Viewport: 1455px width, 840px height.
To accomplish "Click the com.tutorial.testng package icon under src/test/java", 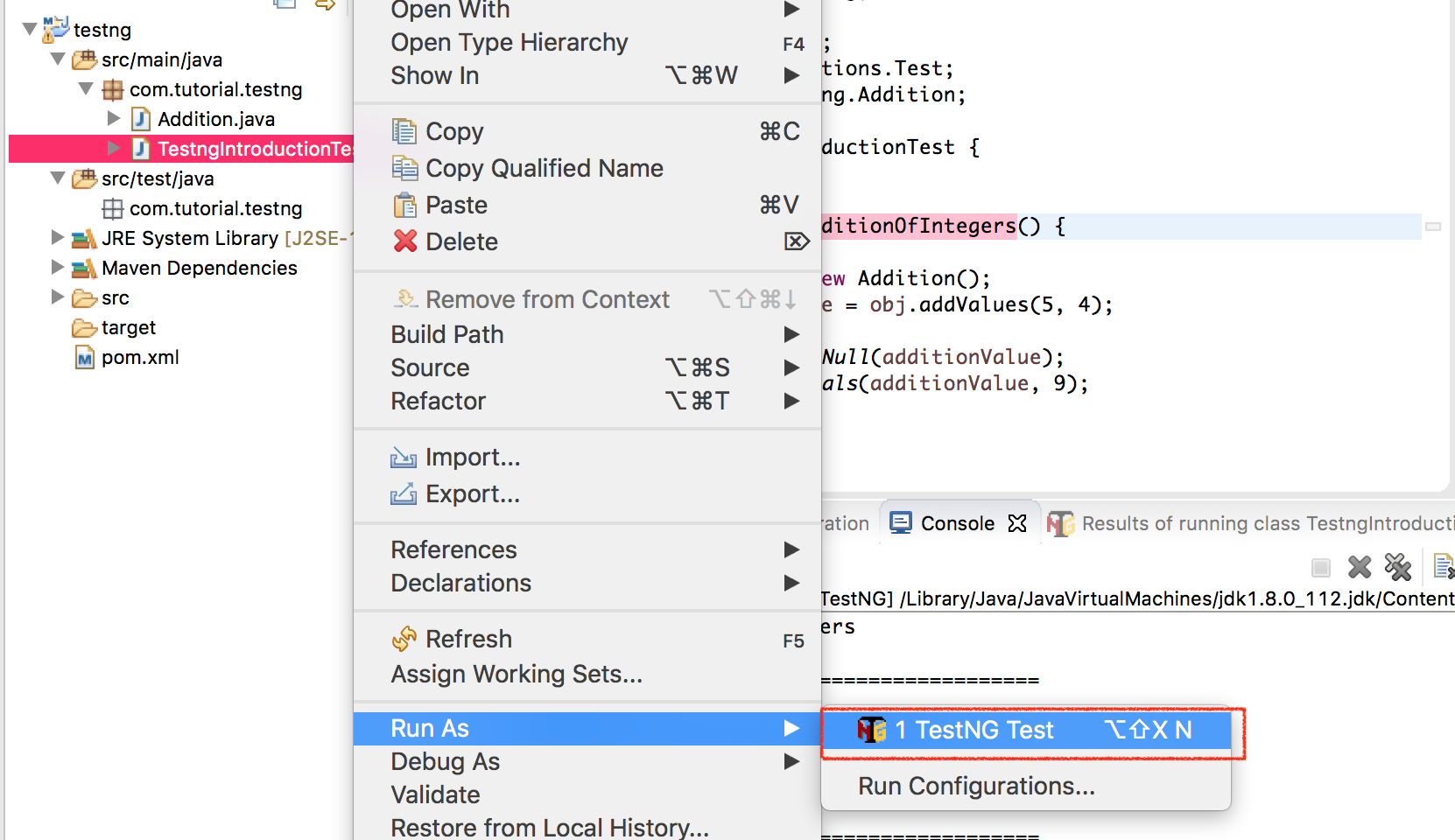I will click(x=112, y=208).
